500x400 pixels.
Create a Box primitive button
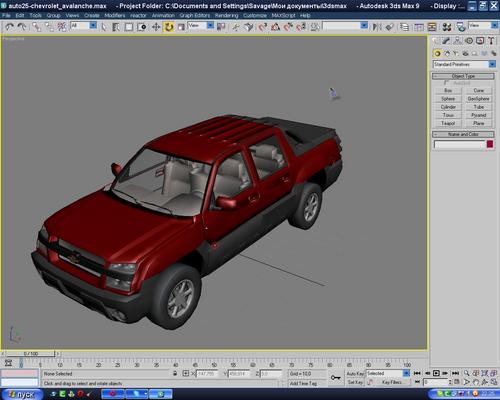point(448,90)
